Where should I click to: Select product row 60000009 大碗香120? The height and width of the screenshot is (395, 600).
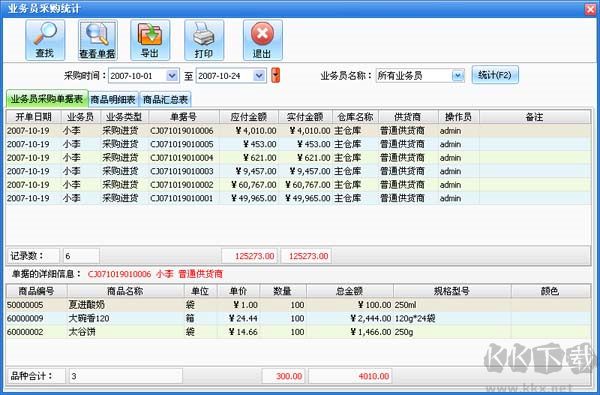click(x=298, y=318)
